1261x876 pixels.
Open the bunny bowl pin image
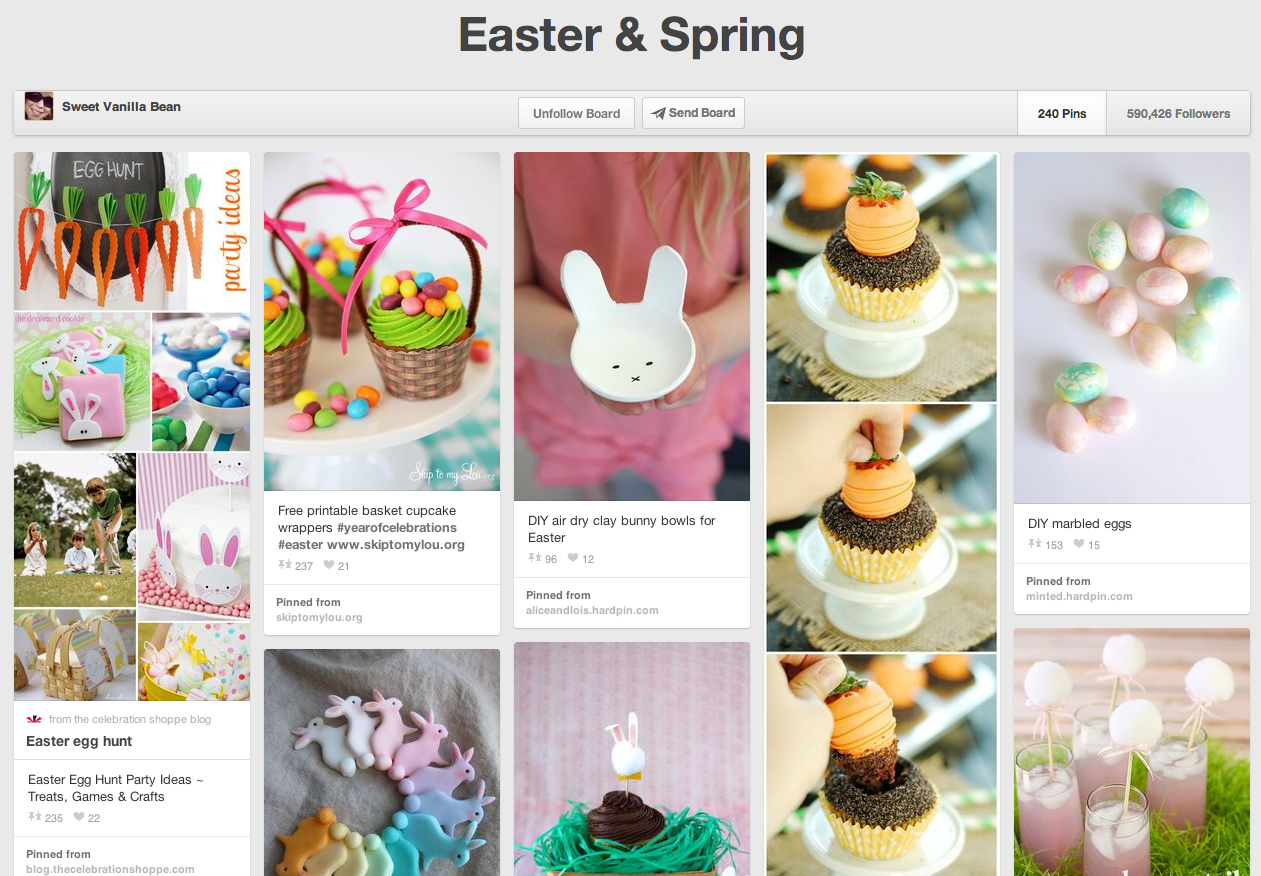tap(632, 326)
